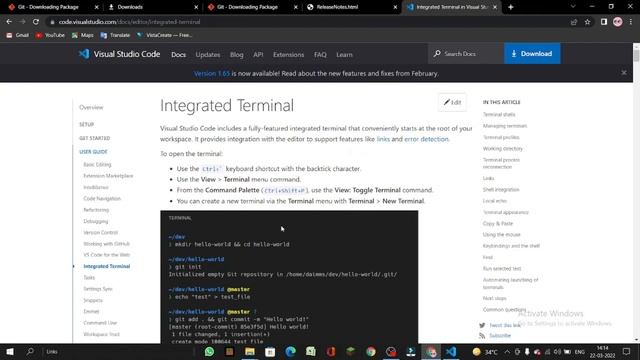Open the Extensions navigation item
This screenshot has height=360, width=640.
tap(289, 54)
